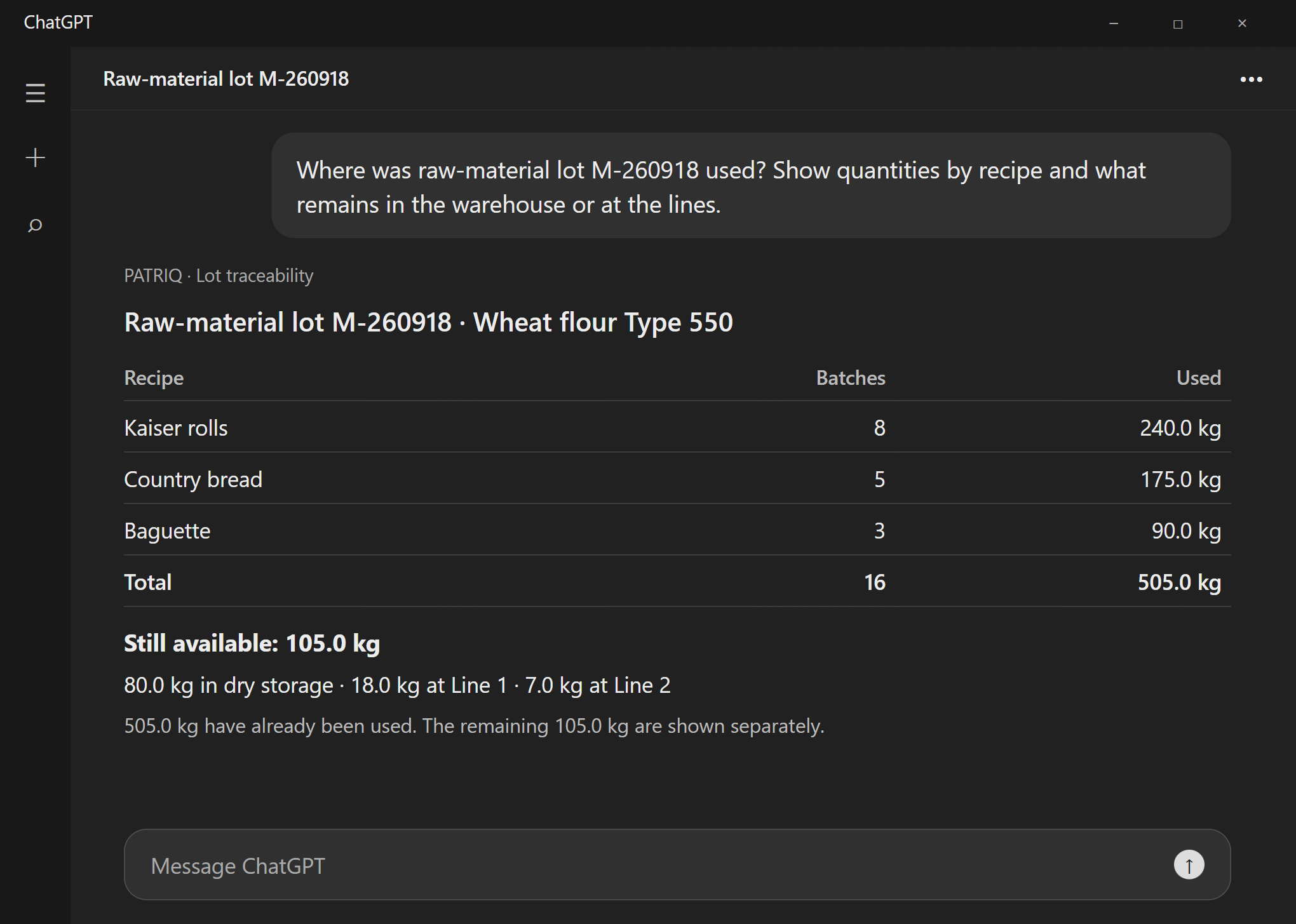
Task: Click batches value 3 for Baguette
Action: pos(879,531)
